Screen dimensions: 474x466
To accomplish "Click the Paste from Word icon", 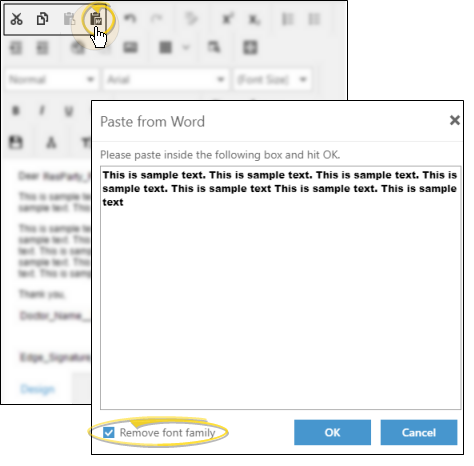I will pos(96,19).
